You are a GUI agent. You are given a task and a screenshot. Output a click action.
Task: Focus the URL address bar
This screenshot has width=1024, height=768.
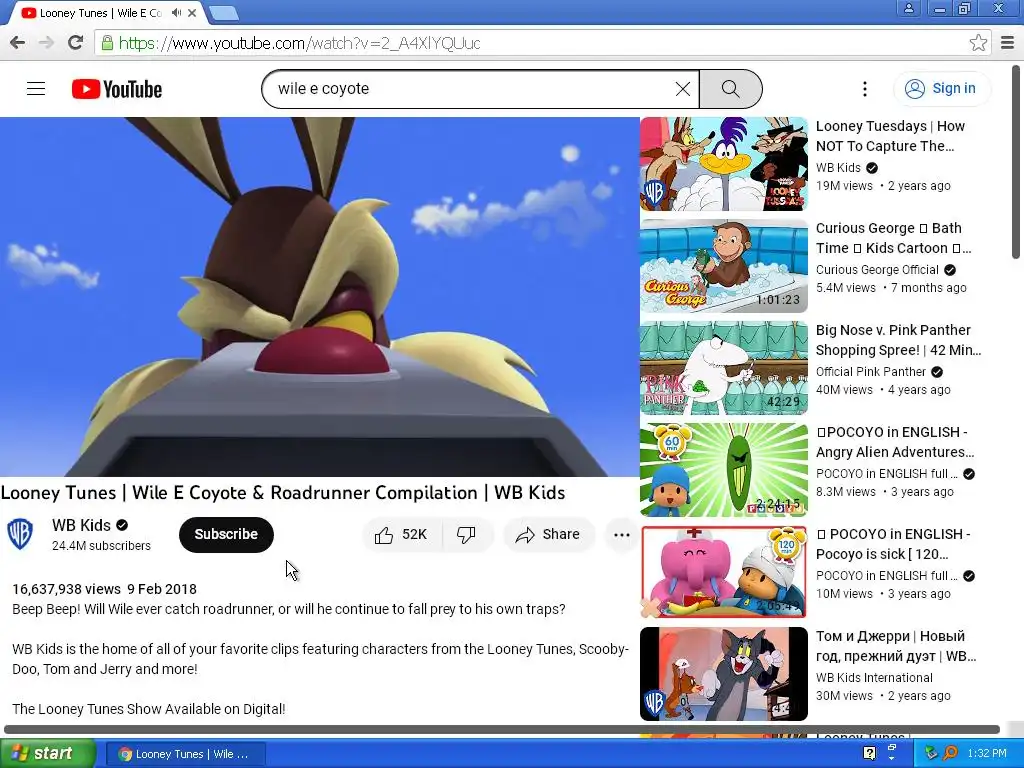click(542, 43)
